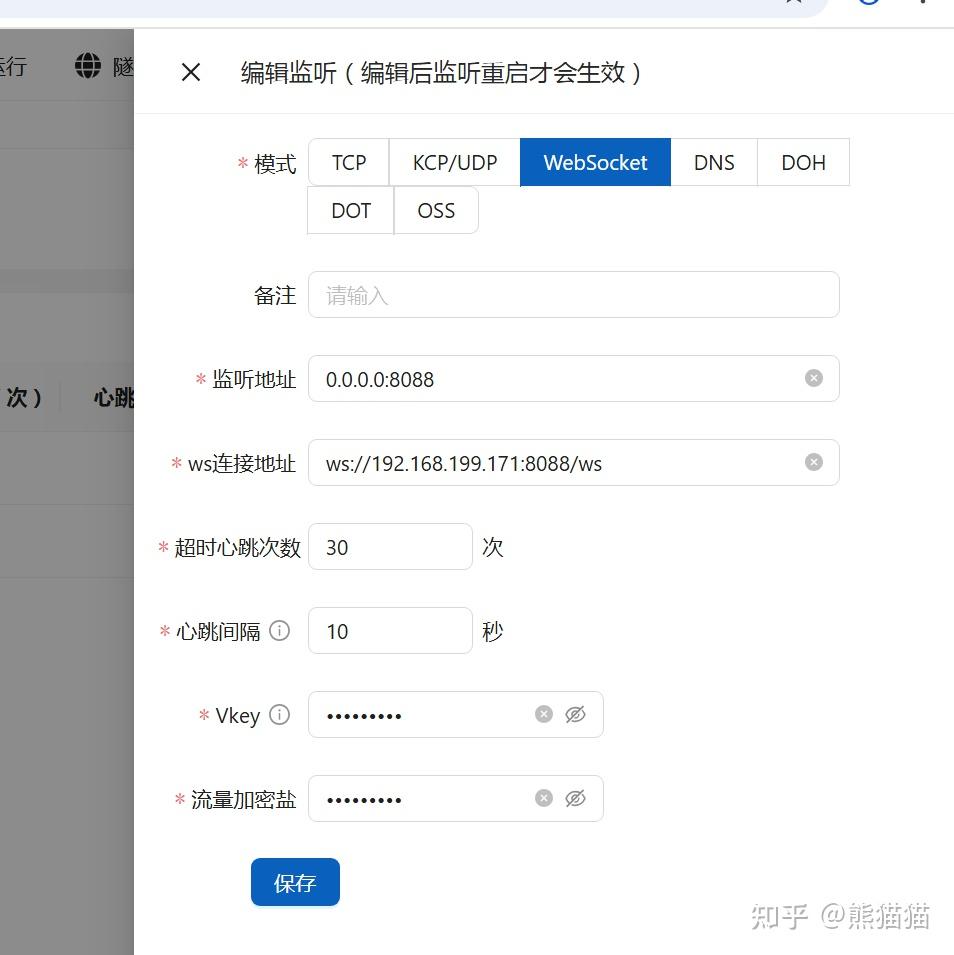This screenshot has width=954, height=955.
Task: Click the bookmark star in the browser toolbar
Action: [x=793, y=5]
